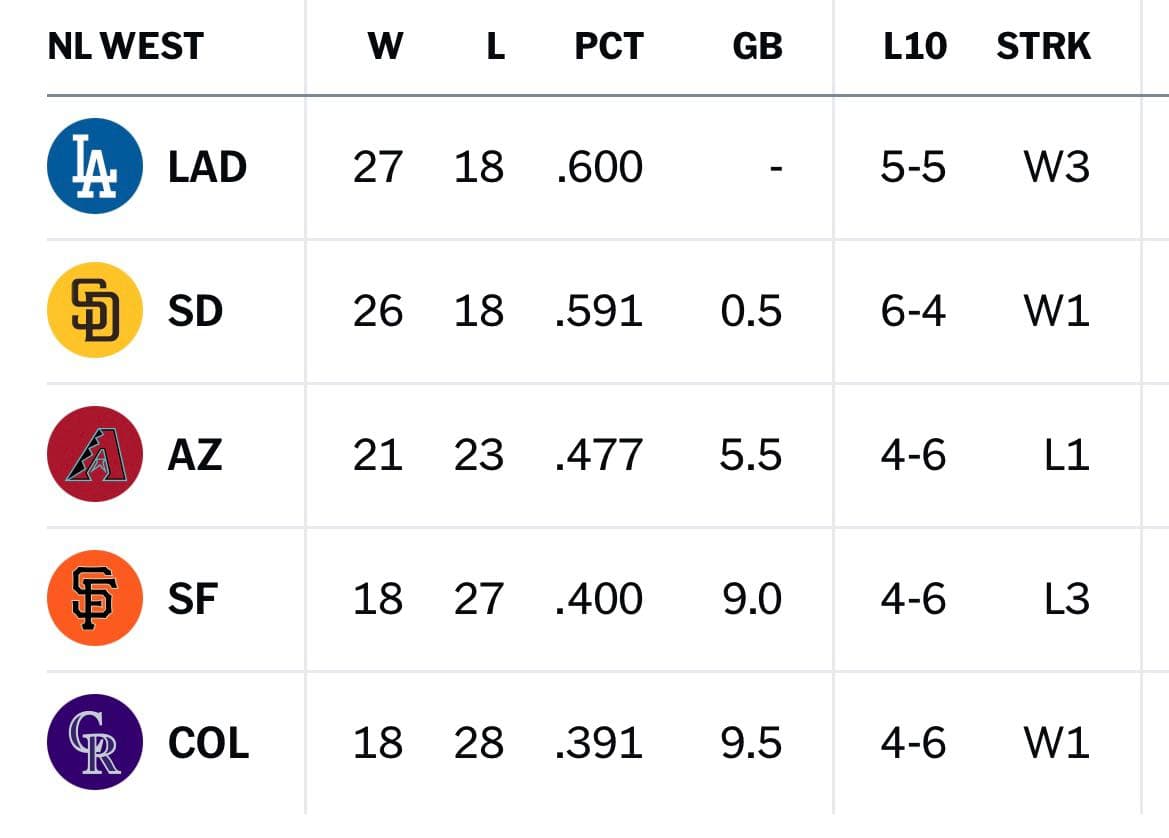Sort standings by W column header
This screenshot has height=838, width=1169.
[x=385, y=46]
